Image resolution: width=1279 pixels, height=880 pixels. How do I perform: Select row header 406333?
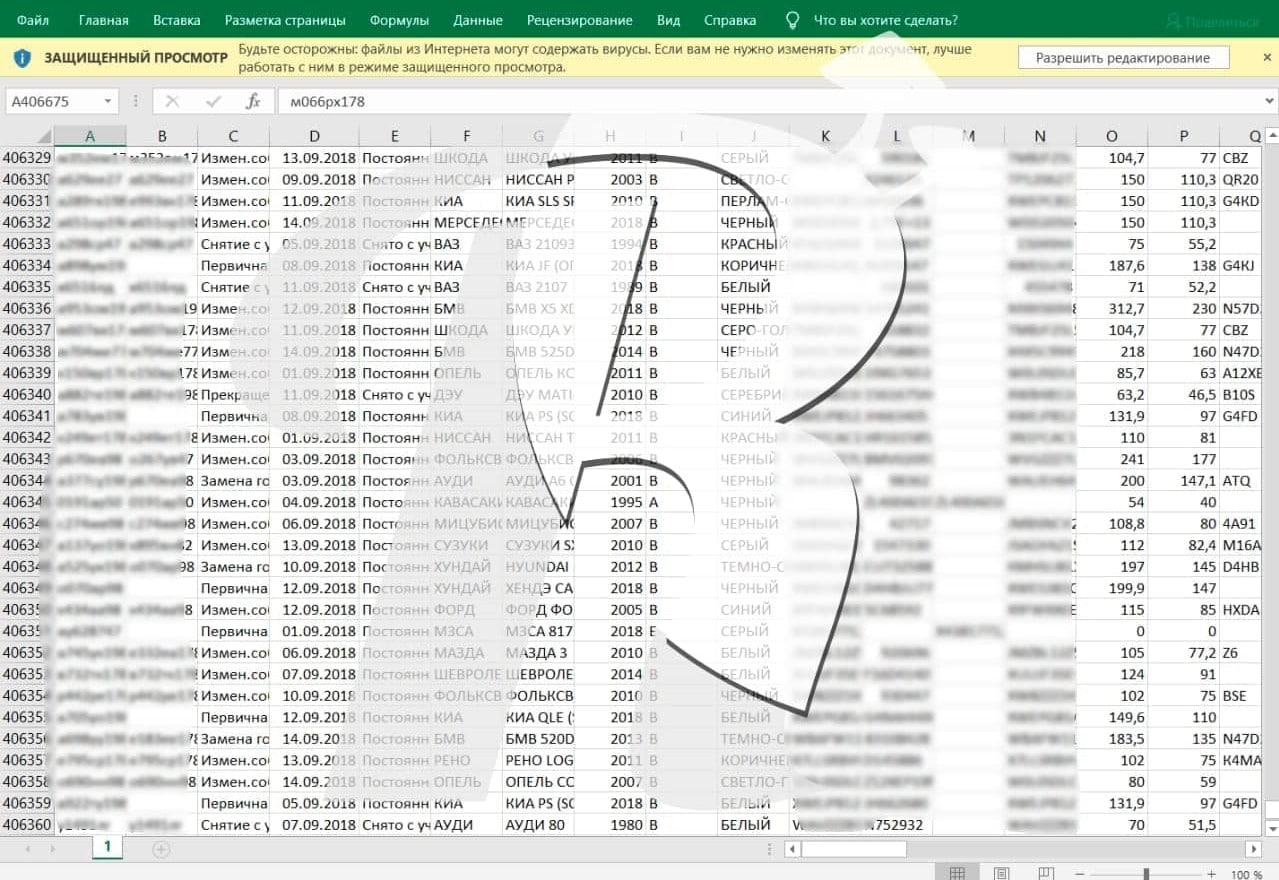[26, 244]
